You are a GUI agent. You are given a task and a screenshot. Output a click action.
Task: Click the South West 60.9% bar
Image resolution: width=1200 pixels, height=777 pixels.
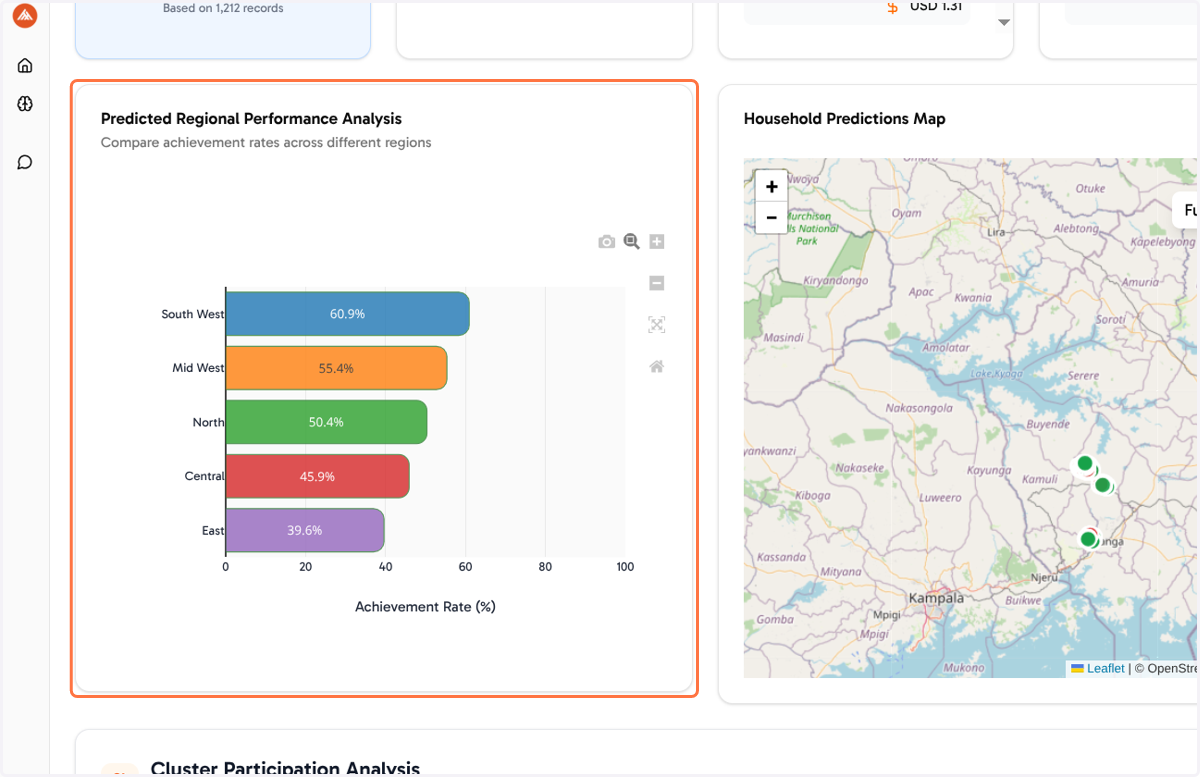(347, 314)
